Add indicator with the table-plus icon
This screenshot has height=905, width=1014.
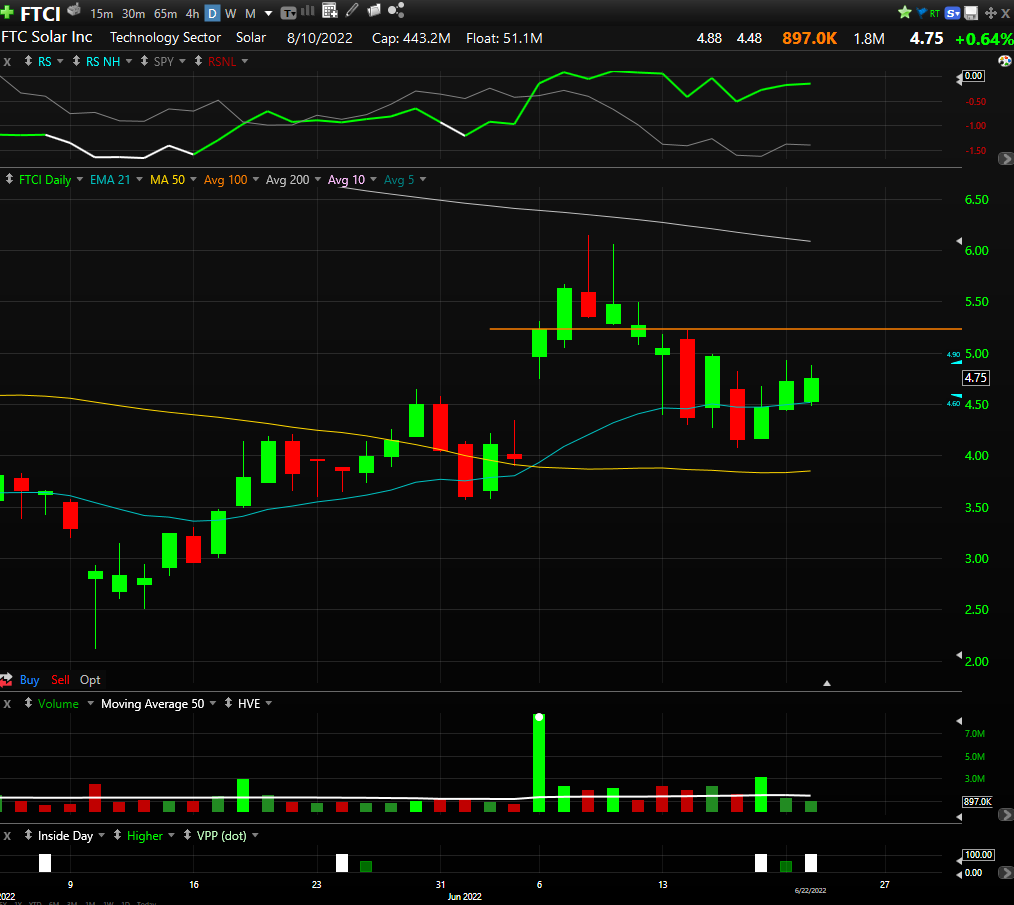tap(330, 10)
